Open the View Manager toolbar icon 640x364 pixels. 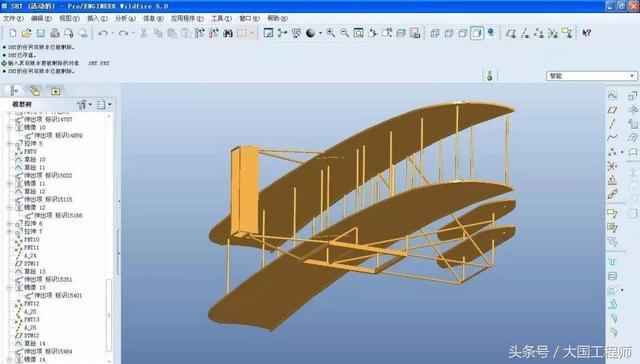(415, 33)
